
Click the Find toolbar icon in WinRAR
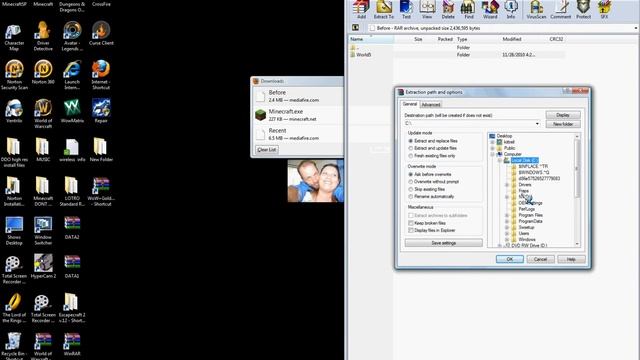[469, 9]
